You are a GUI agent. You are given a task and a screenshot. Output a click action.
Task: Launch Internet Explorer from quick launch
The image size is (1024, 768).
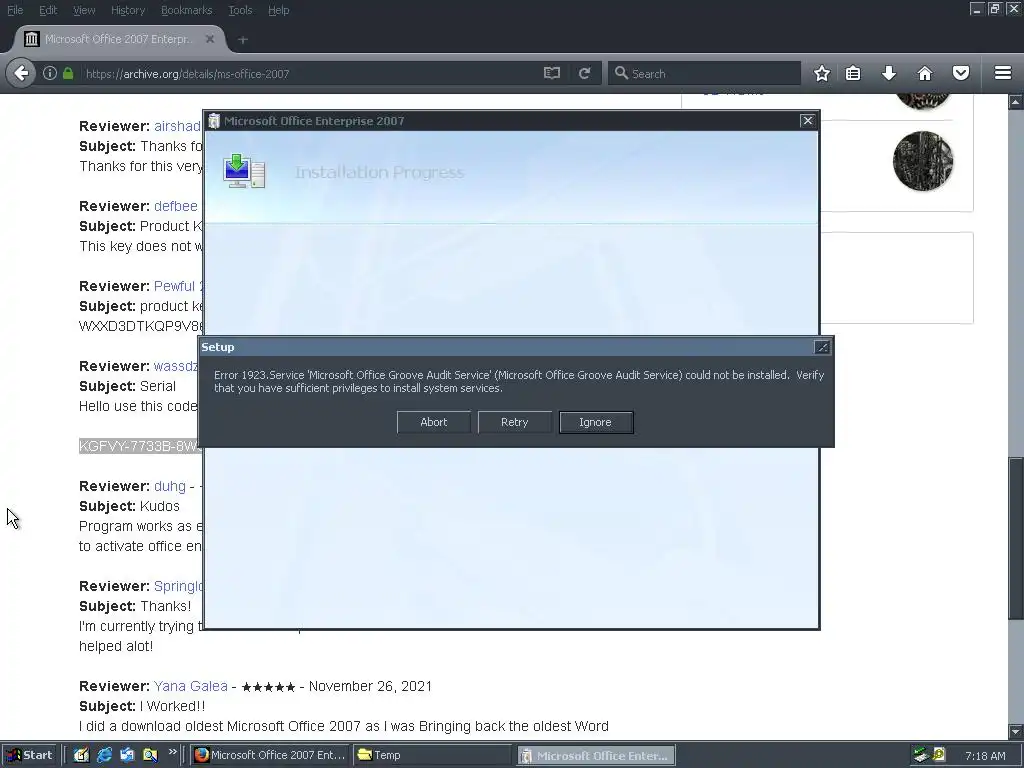[x=104, y=755]
